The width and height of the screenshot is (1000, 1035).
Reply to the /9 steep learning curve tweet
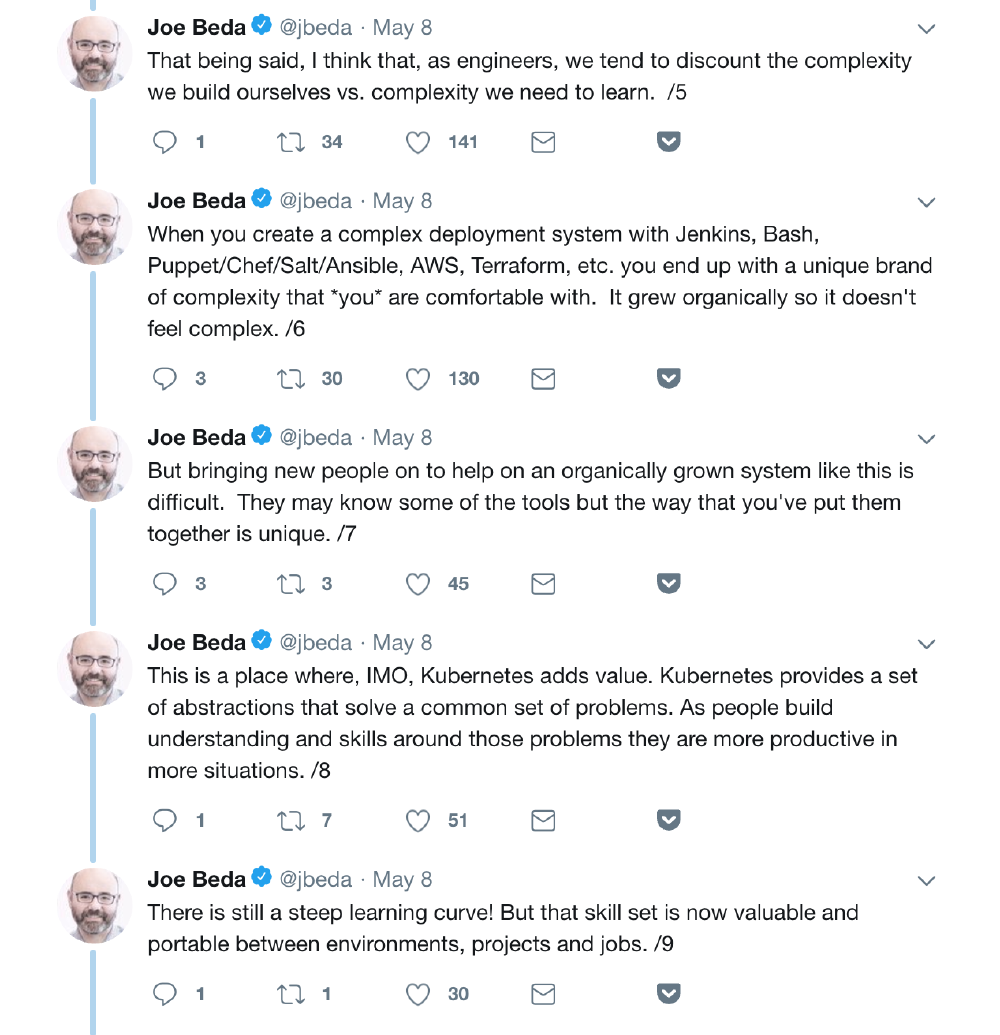(164, 994)
